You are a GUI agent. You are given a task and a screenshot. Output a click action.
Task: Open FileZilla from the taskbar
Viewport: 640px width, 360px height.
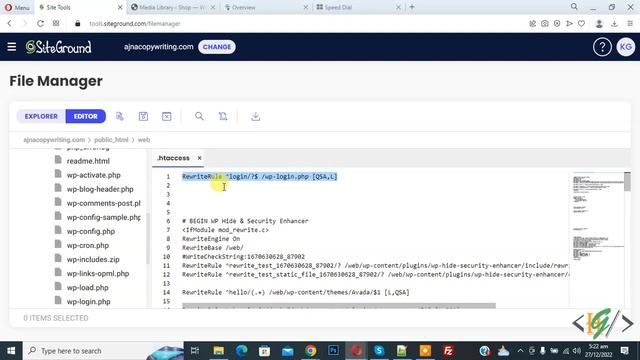point(448,351)
